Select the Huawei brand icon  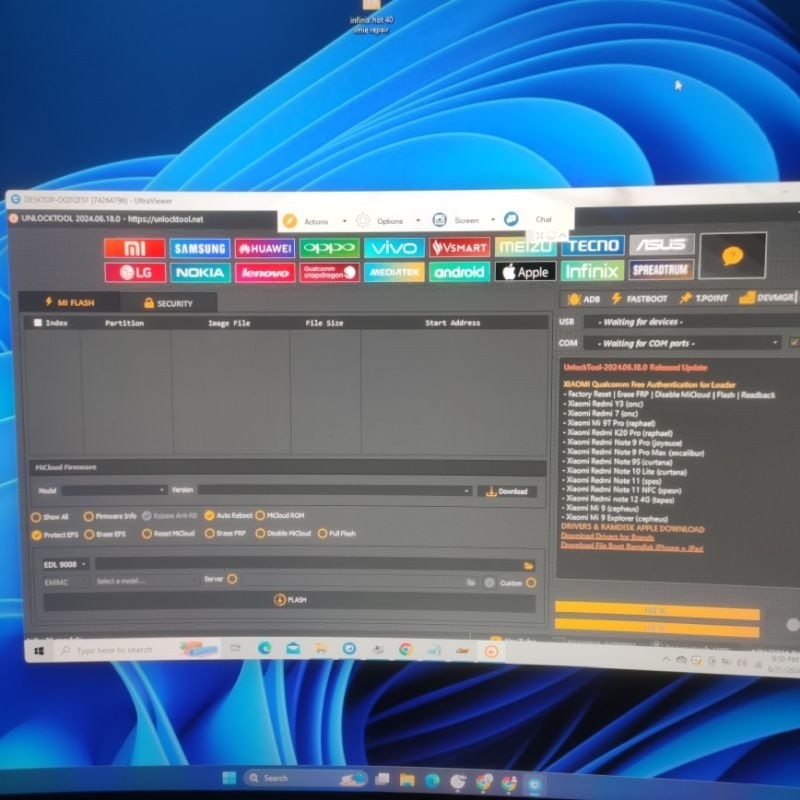(x=265, y=248)
